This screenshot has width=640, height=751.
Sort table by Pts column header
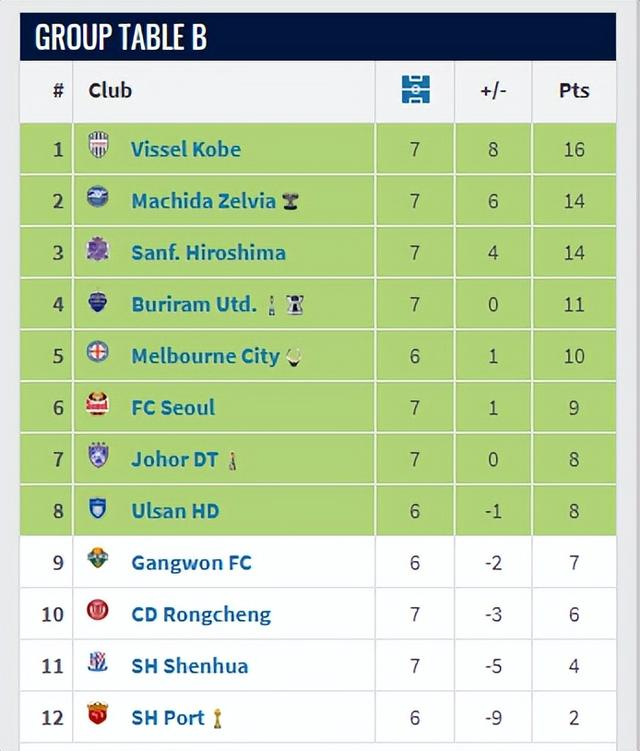pyautogui.click(x=574, y=90)
